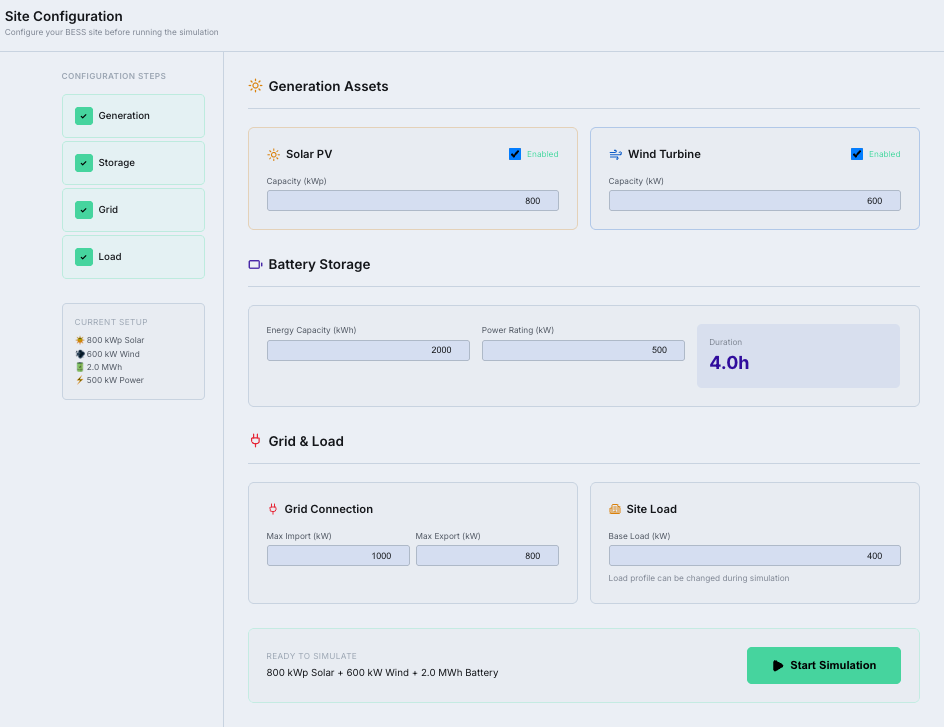Image resolution: width=944 pixels, height=727 pixels.
Task: Click the sun icon beside Generation Assets
Action: (255, 86)
